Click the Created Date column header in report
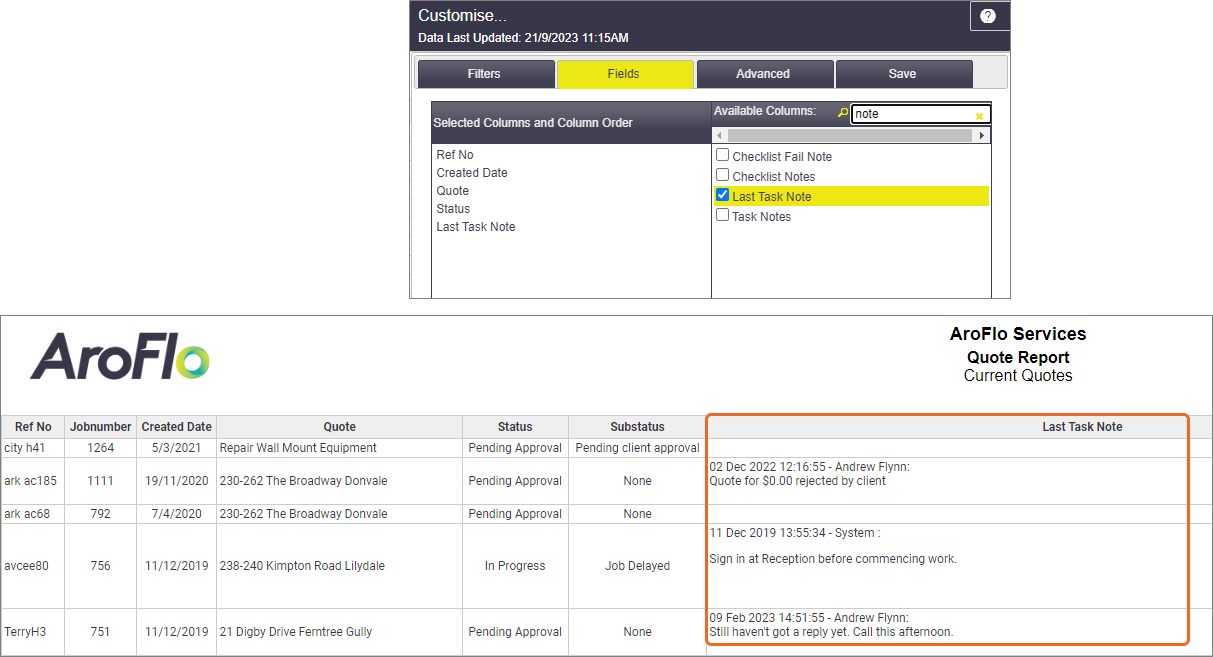 point(176,427)
